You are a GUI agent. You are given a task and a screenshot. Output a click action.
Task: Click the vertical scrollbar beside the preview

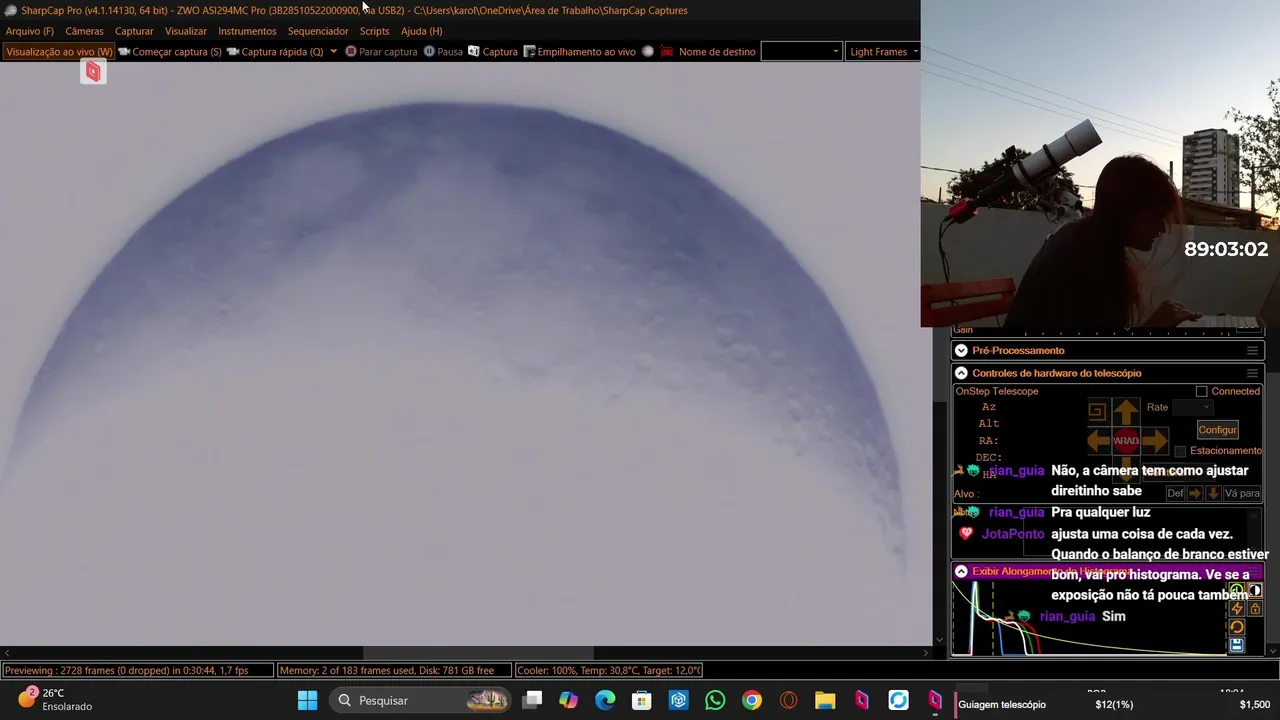[939, 520]
